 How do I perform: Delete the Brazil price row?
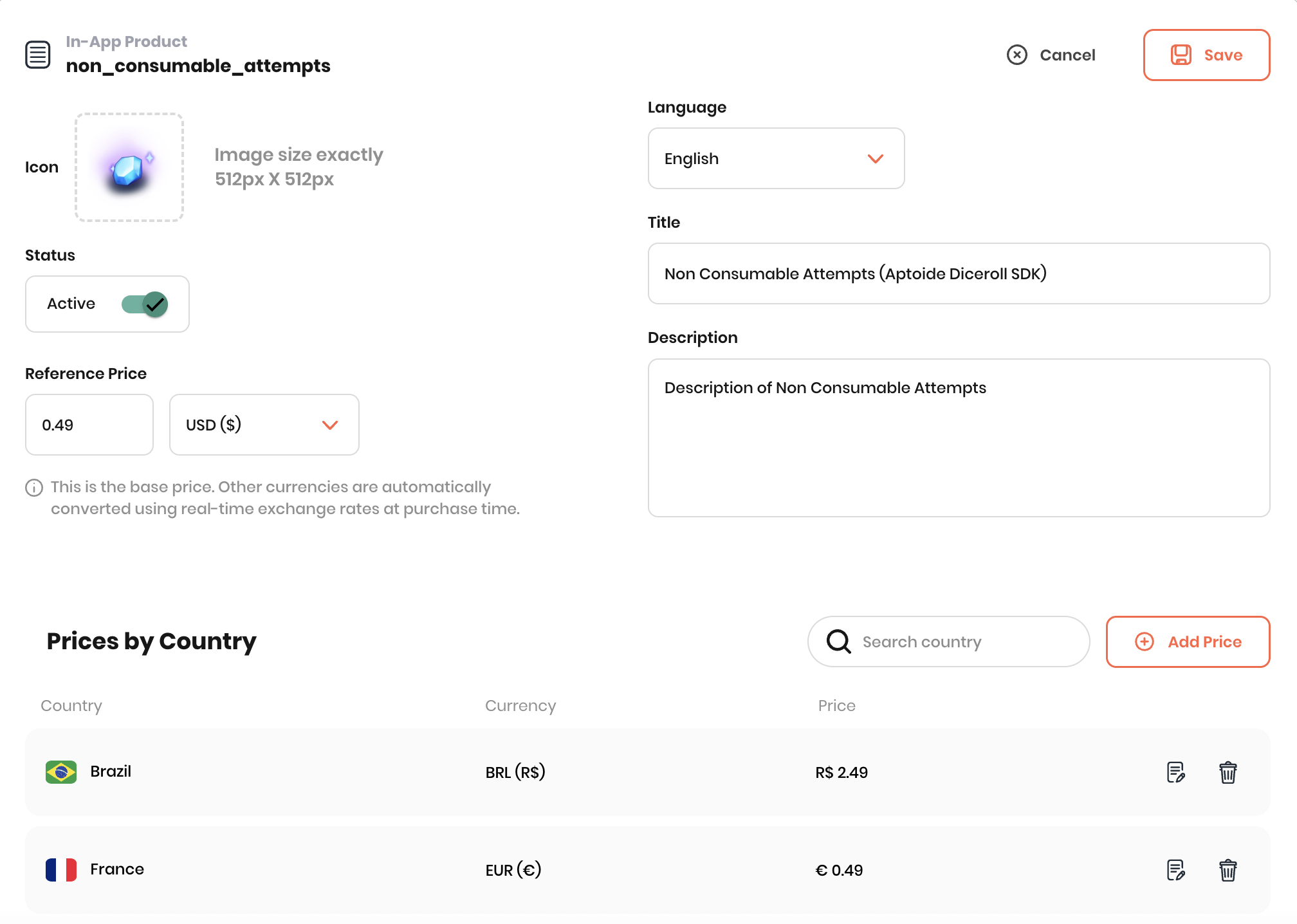tap(1228, 772)
